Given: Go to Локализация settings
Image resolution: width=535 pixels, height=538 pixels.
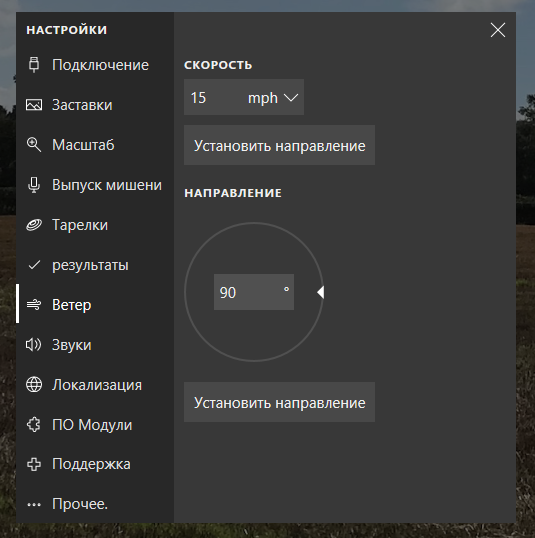Looking at the screenshot, I should (95, 385).
